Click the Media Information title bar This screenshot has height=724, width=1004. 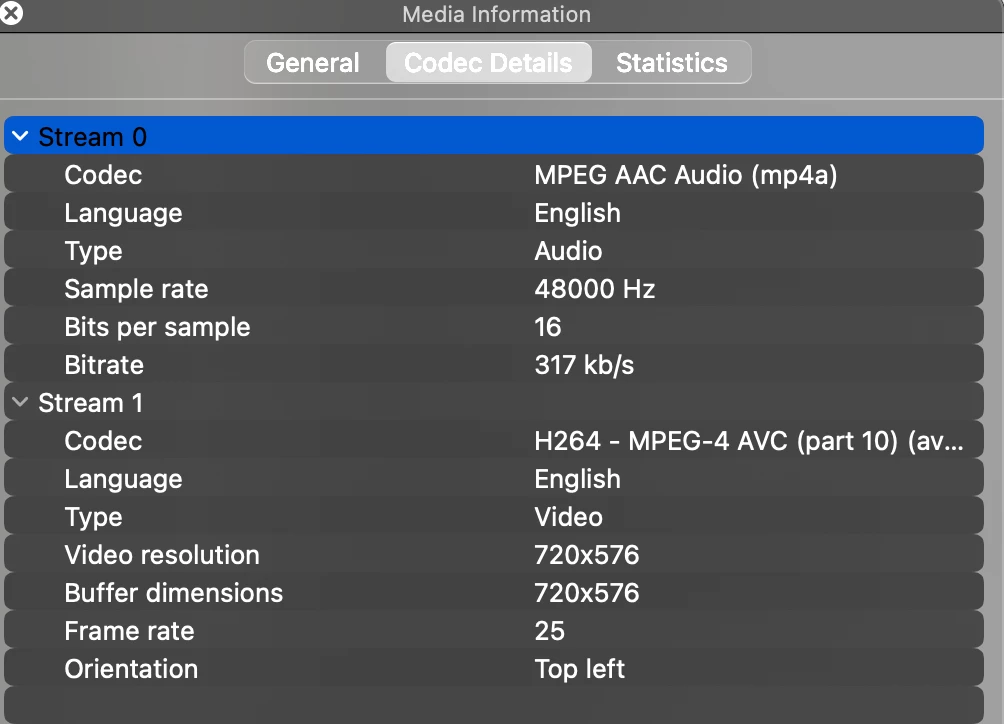(700, 14)
